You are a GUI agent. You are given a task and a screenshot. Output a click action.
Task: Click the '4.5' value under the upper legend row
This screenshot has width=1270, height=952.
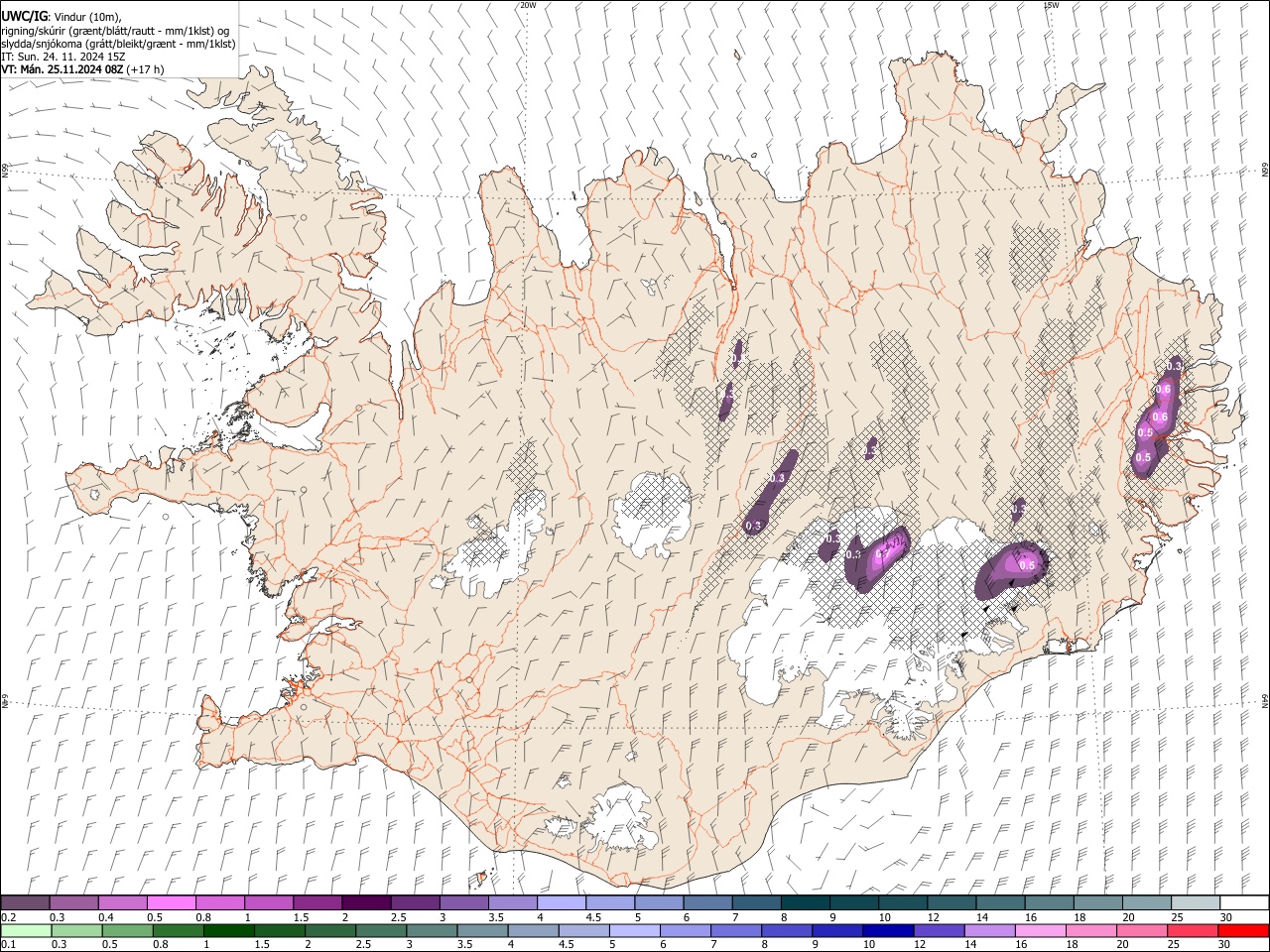click(593, 917)
